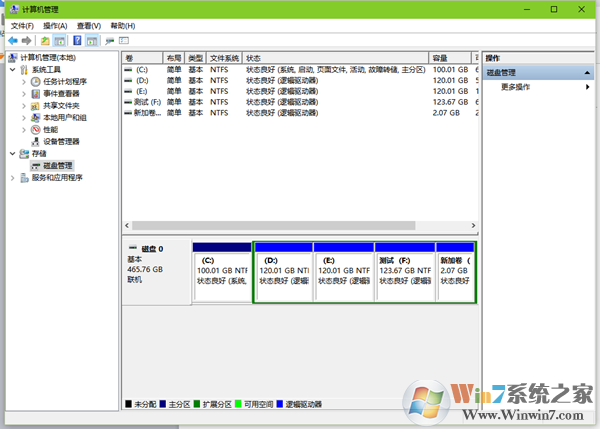Open the 操作(A) menu
The image size is (600, 429).
55,25
